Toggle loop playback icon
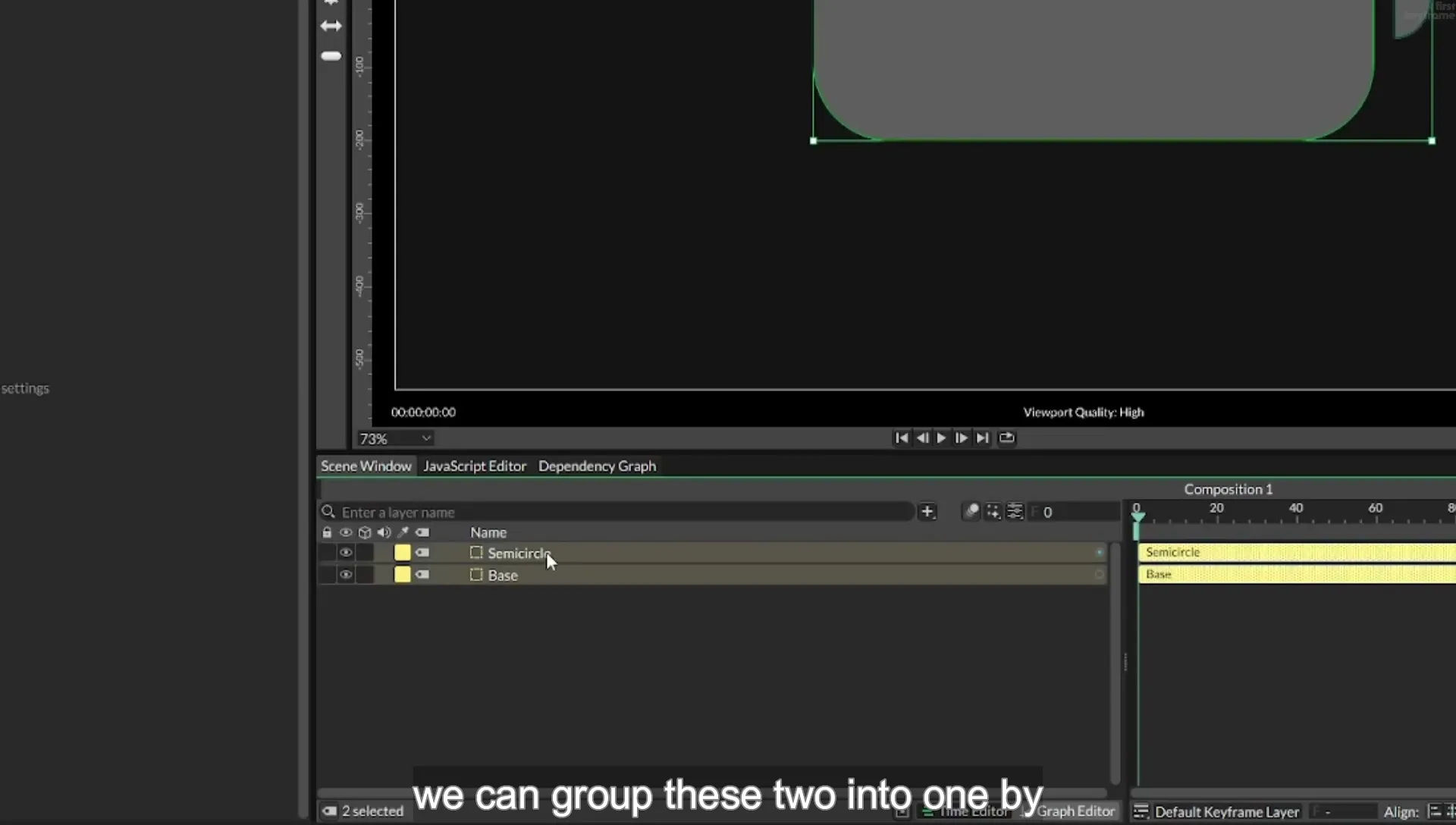Image resolution: width=1456 pixels, height=825 pixels. (1006, 438)
